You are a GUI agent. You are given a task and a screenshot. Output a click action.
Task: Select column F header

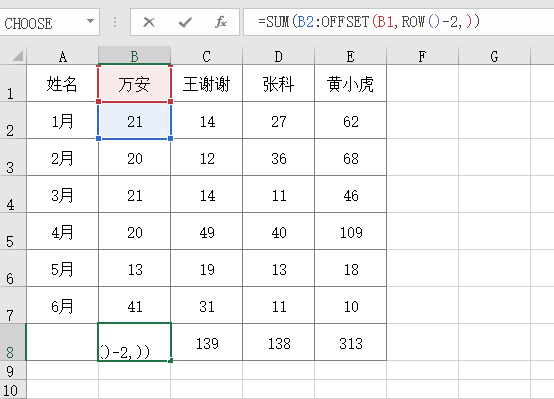(422, 56)
